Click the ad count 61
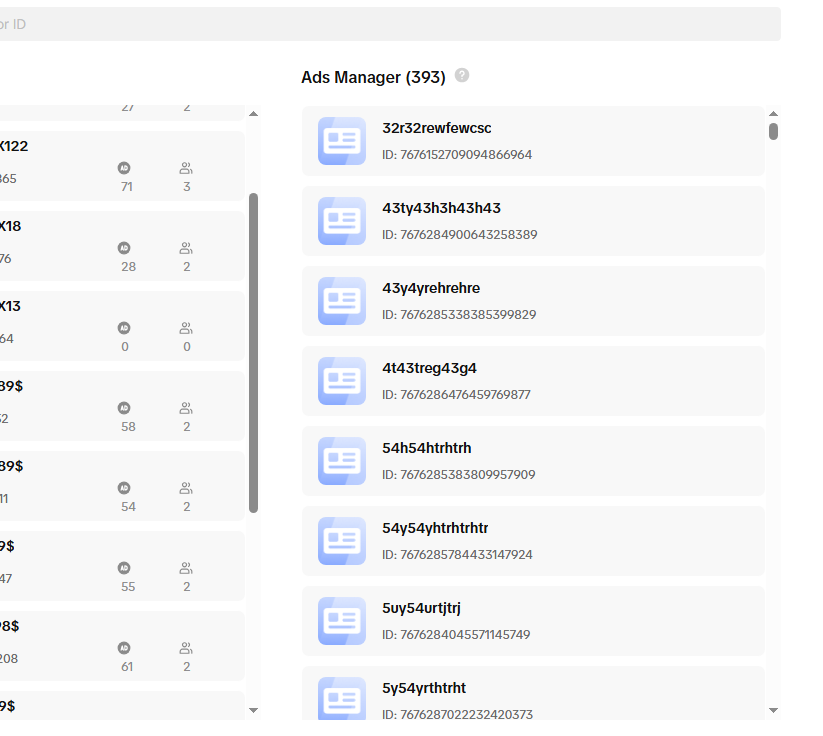Screen dimensions: 823x736 127,667
